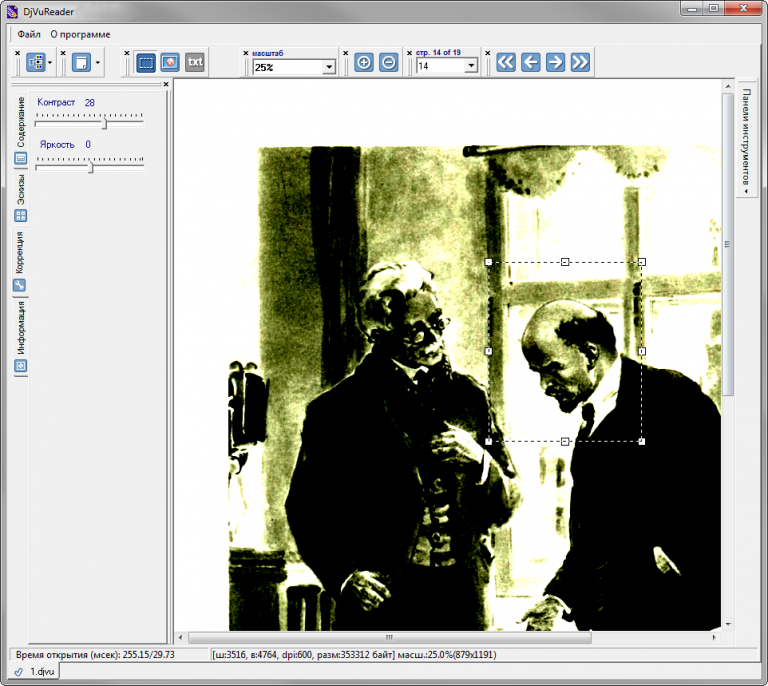The width and height of the screenshot is (768, 686).
Task: Jump to the first page
Action: (x=506, y=62)
